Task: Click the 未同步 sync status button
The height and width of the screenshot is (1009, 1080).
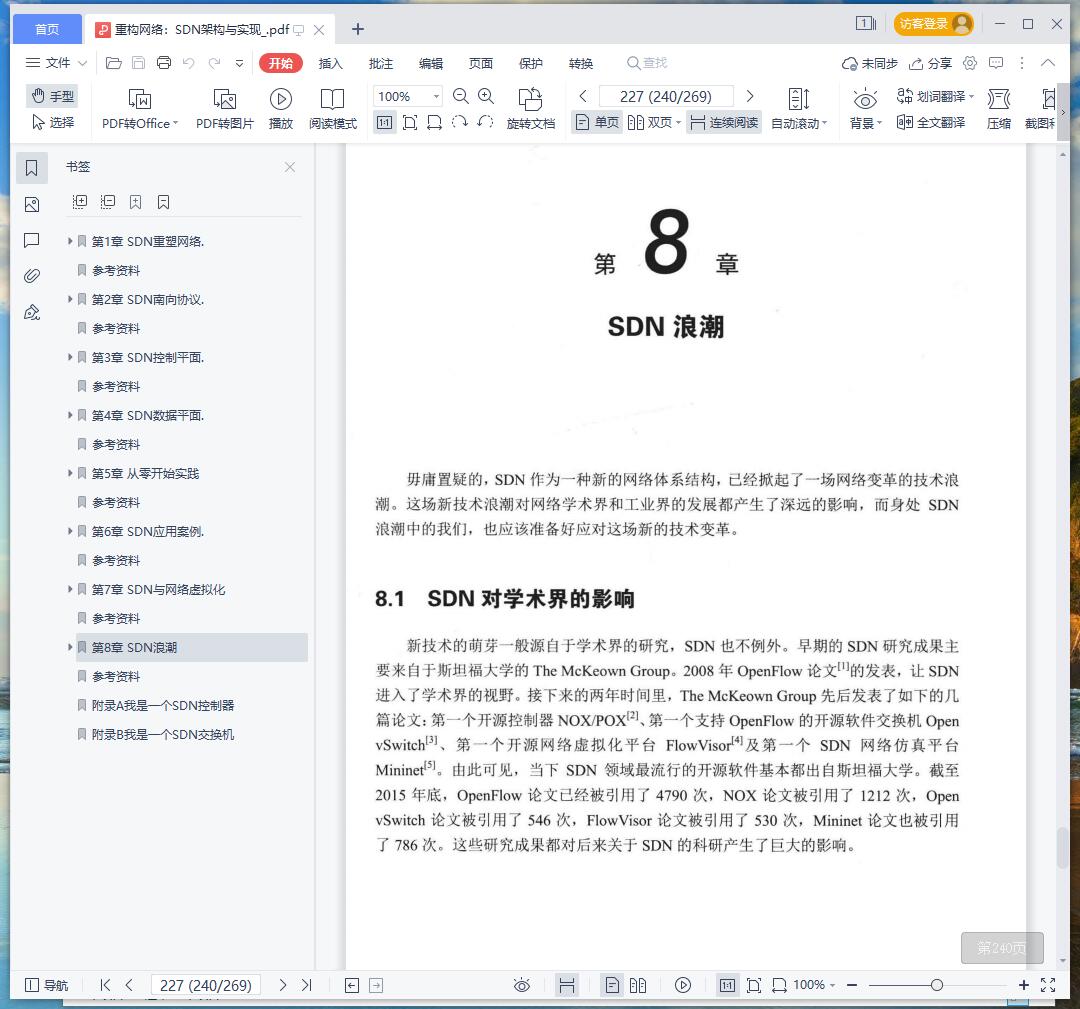Action: coord(869,63)
